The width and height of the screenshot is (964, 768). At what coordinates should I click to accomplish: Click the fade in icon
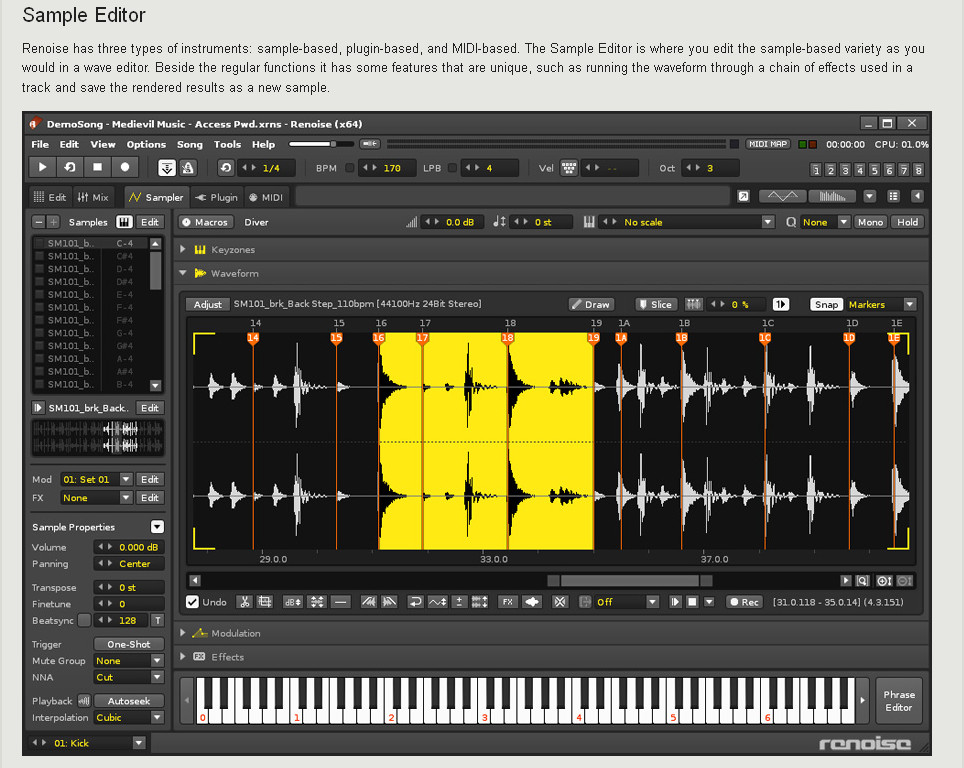(x=369, y=602)
